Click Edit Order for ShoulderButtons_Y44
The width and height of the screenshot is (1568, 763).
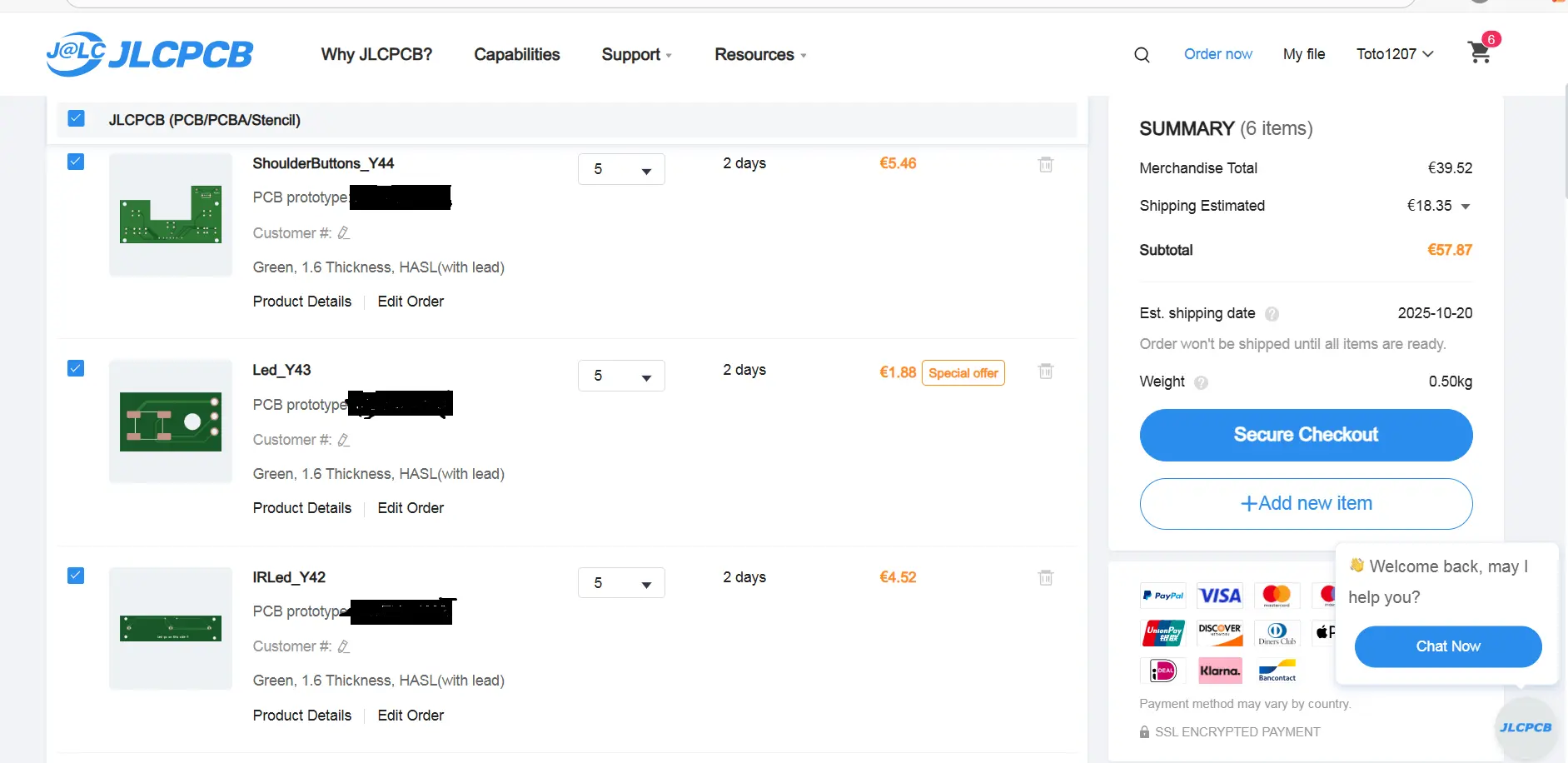click(x=411, y=302)
